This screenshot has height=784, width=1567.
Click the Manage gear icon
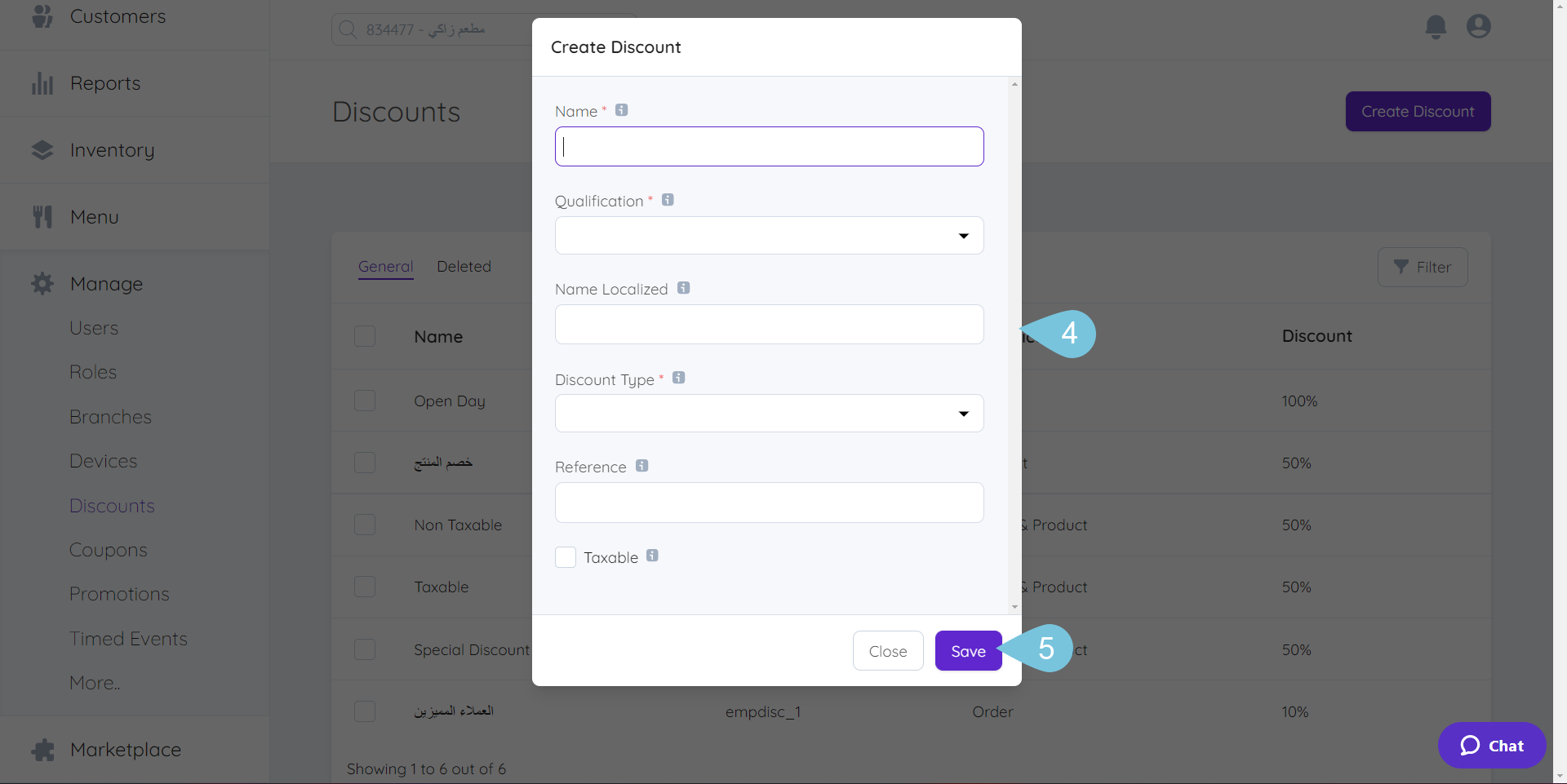[42, 284]
